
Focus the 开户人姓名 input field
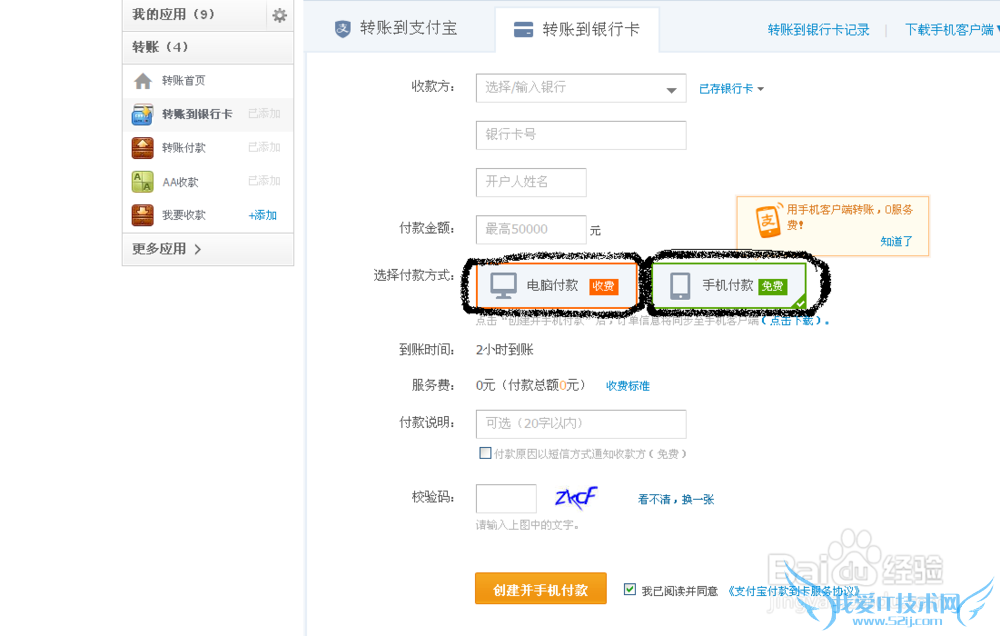531,182
